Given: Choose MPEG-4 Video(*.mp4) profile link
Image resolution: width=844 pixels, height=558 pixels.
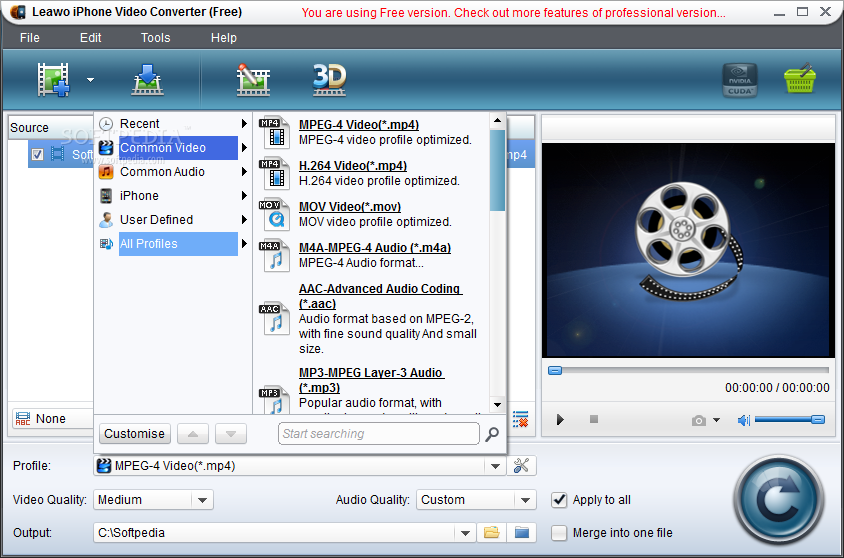Looking at the screenshot, I should click(358, 125).
